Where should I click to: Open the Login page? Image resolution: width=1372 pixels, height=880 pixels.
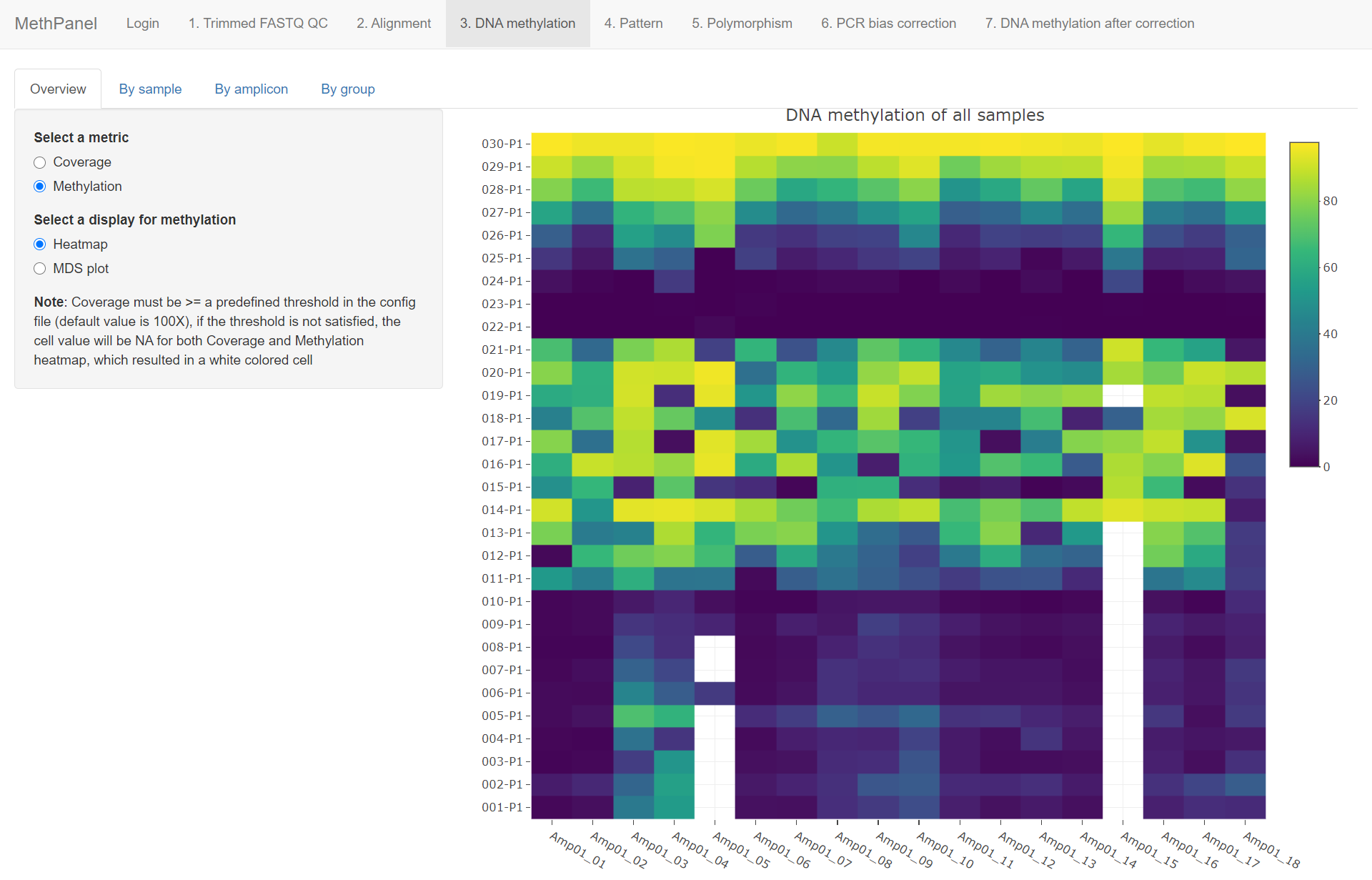coord(142,24)
